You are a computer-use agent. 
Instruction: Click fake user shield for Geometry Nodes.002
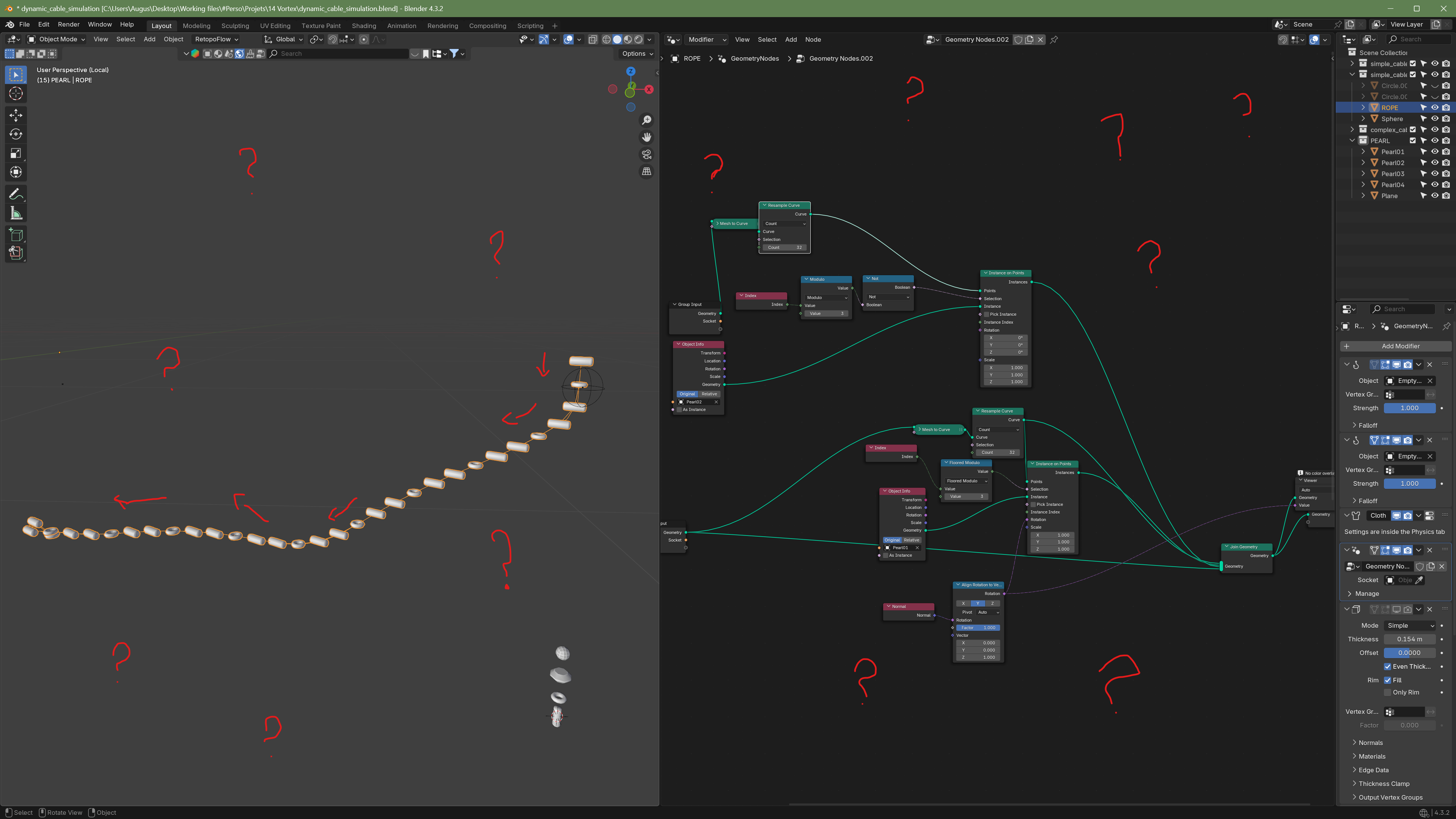(1018, 39)
